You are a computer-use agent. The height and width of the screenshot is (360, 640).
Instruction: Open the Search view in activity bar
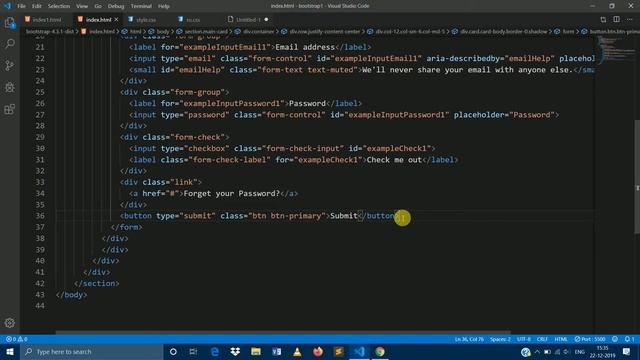[10, 44]
